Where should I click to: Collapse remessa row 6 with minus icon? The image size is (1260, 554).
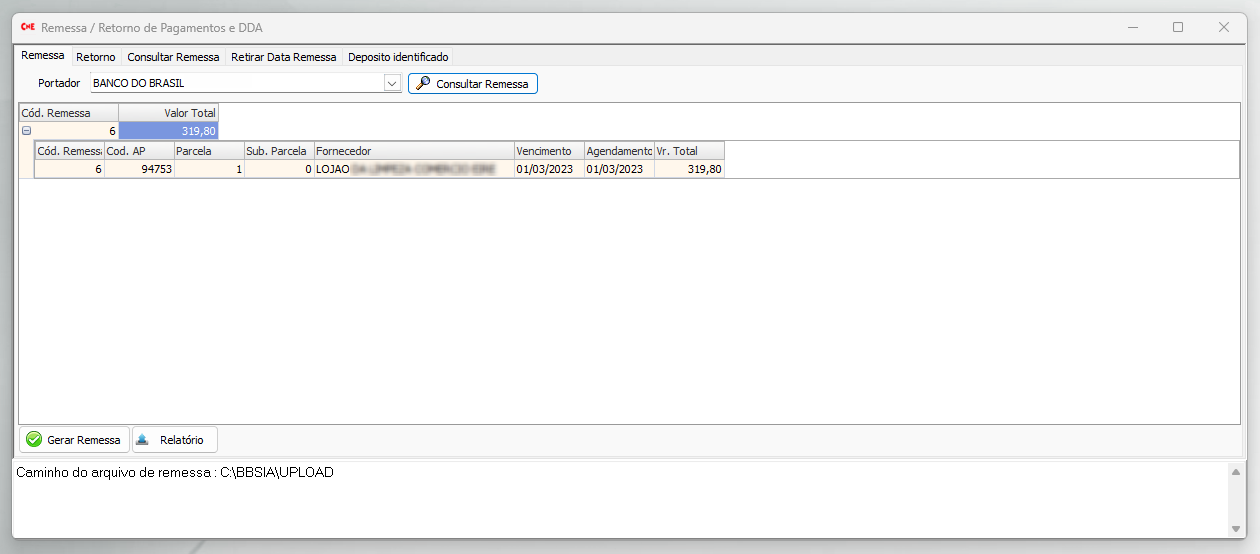(x=27, y=131)
